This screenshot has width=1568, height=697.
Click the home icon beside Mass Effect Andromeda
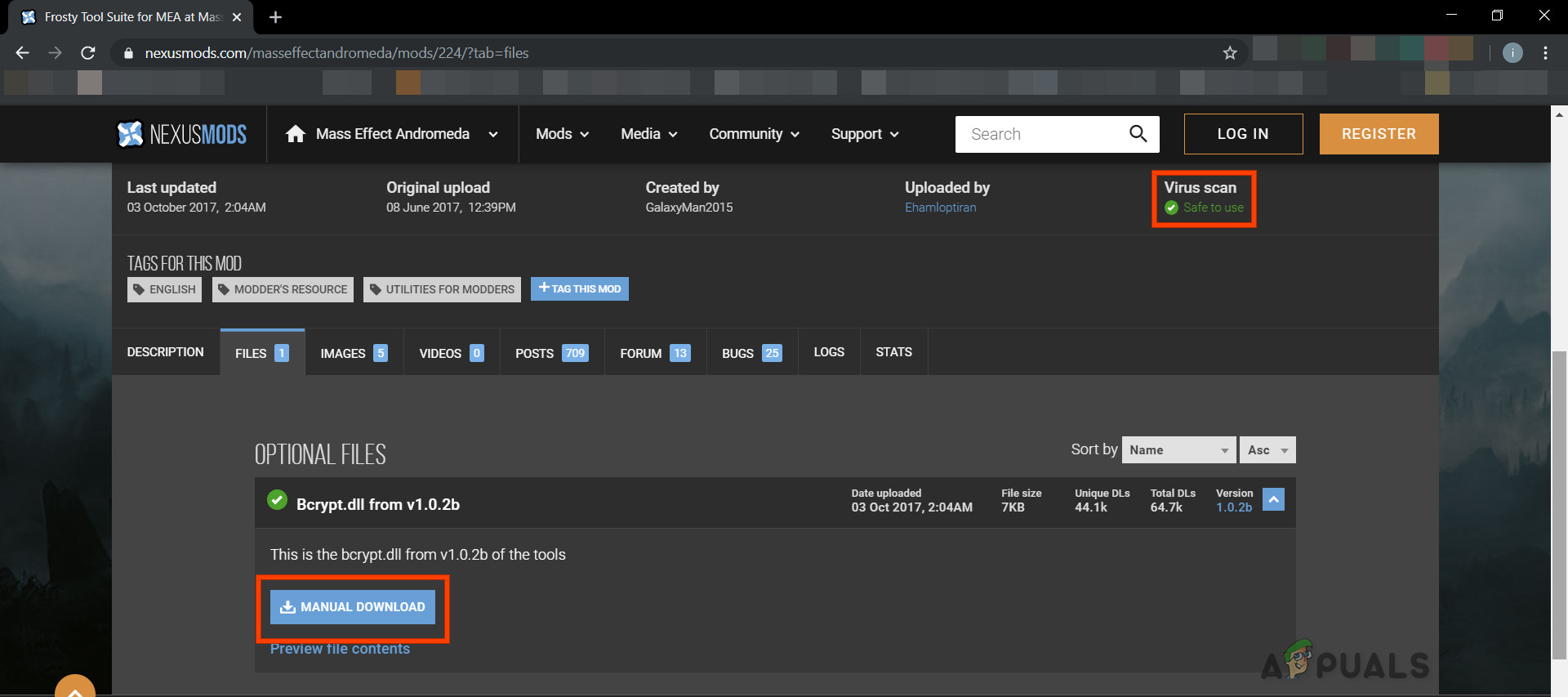pyautogui.click(x=295, y=134)
